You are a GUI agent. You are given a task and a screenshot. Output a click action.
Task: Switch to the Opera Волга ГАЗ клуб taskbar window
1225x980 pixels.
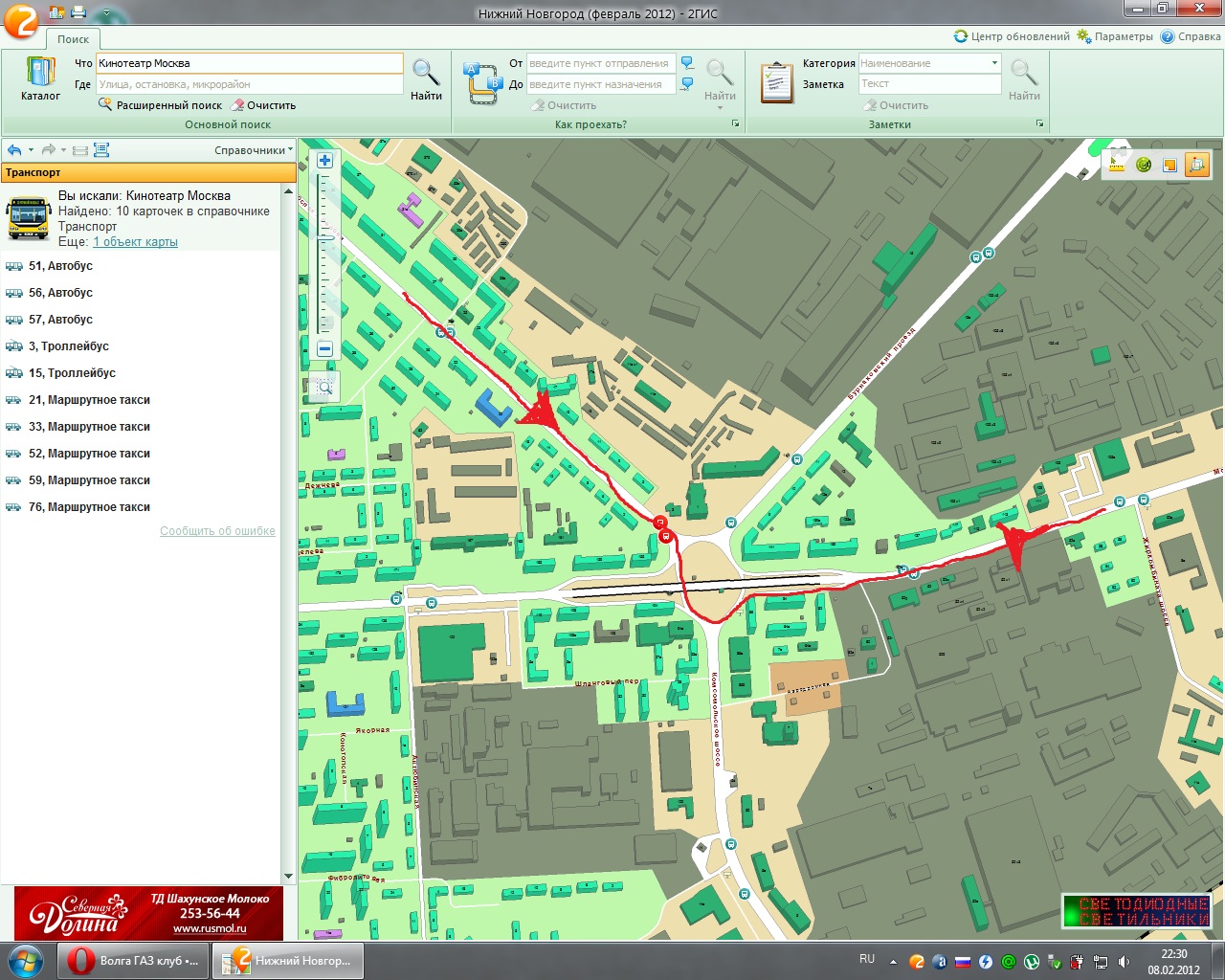[135, 961]
